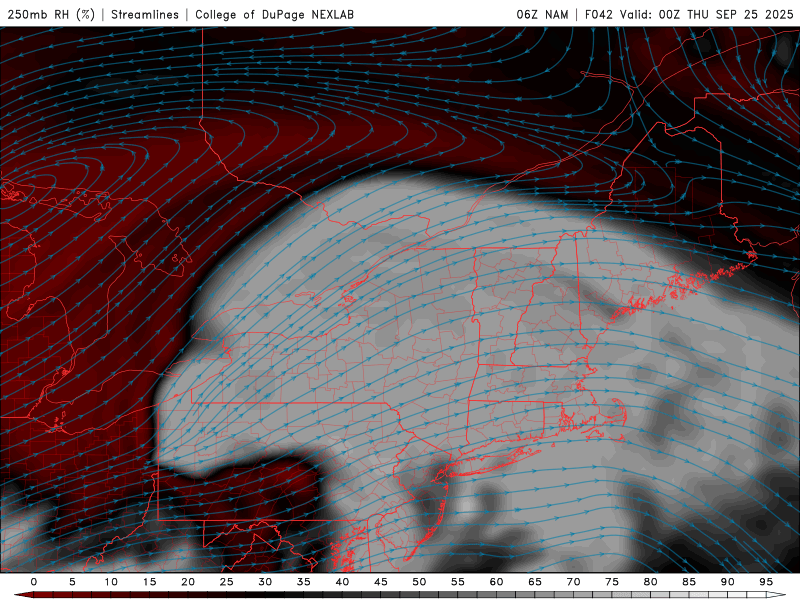Click 'College of DuPage NEXLAB' text
The width and height of the screenshot is (800, 600).
(274, 15)
